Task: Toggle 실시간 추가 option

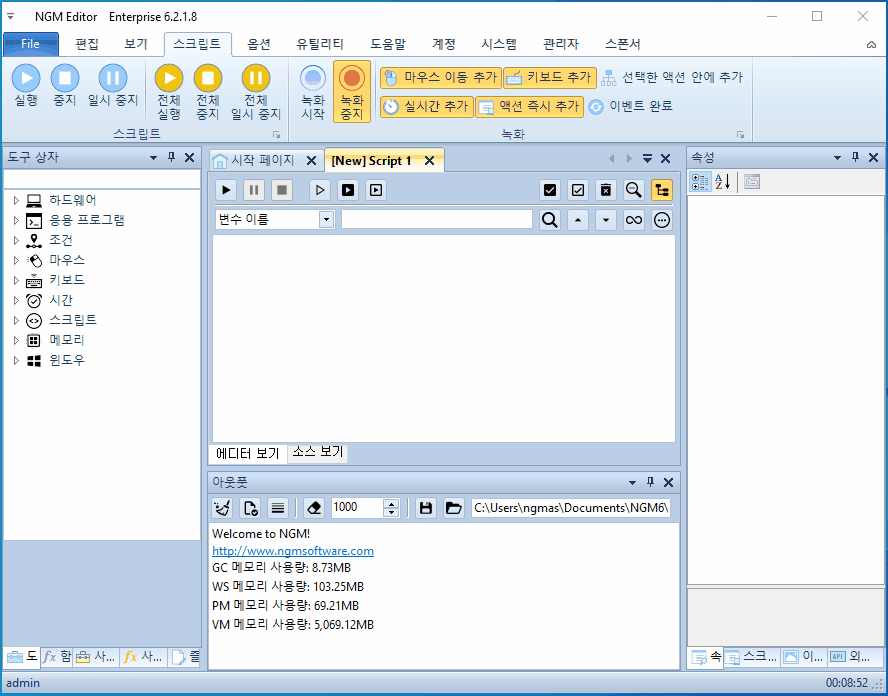Action: pyautogui.click(x=426, y=106)
